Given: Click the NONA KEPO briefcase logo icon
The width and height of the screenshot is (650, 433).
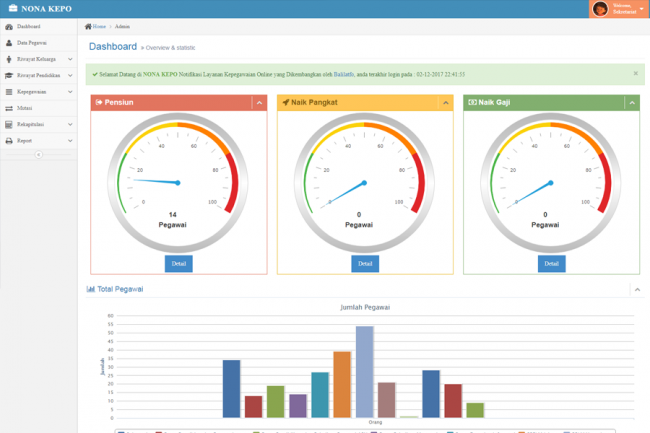Looking at the screenshot, I should [x=11, y=9].
